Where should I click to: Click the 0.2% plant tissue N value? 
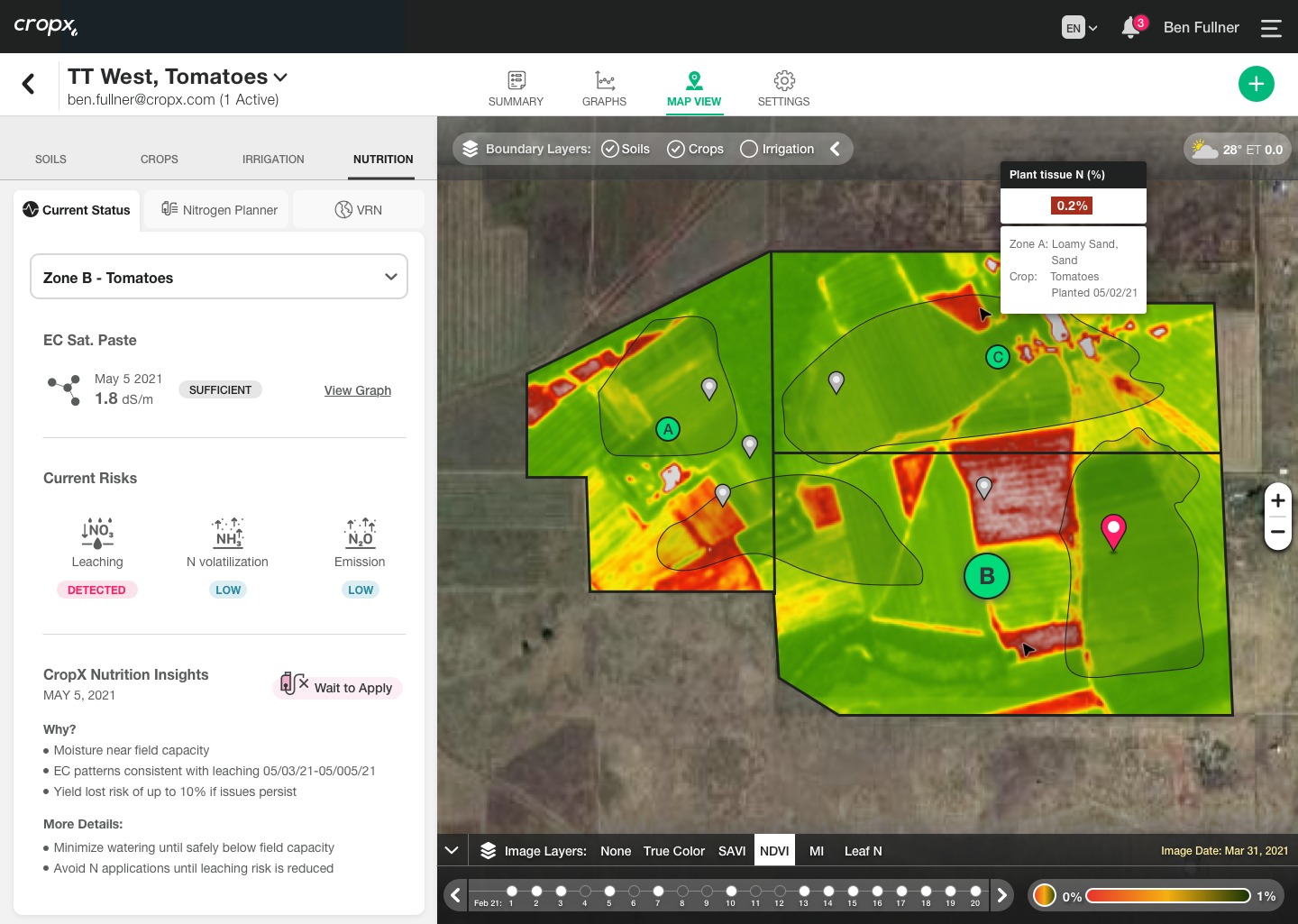pyautogui.click(x=1073, y=206)
